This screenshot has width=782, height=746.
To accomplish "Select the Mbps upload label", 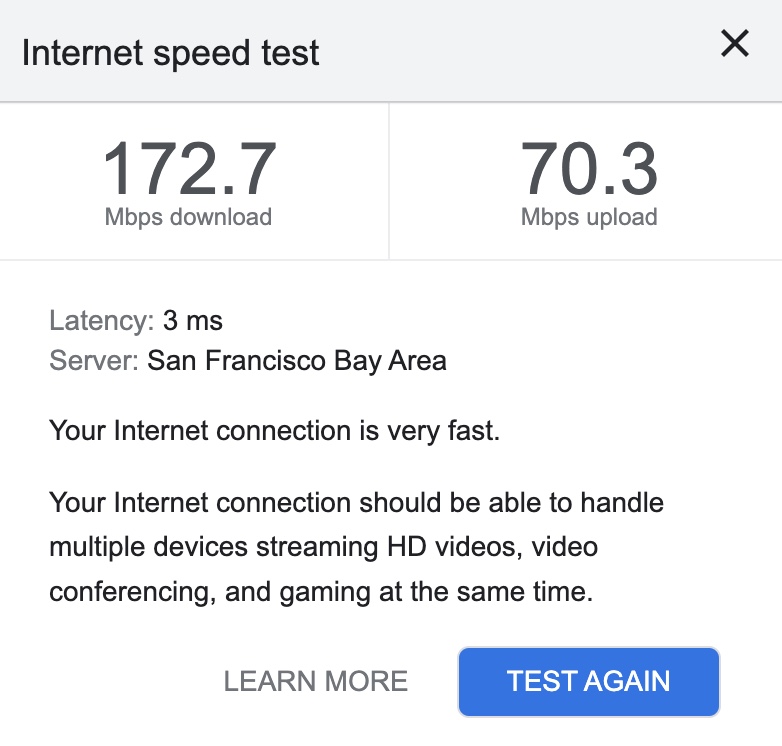I will [x=589, y=217].
